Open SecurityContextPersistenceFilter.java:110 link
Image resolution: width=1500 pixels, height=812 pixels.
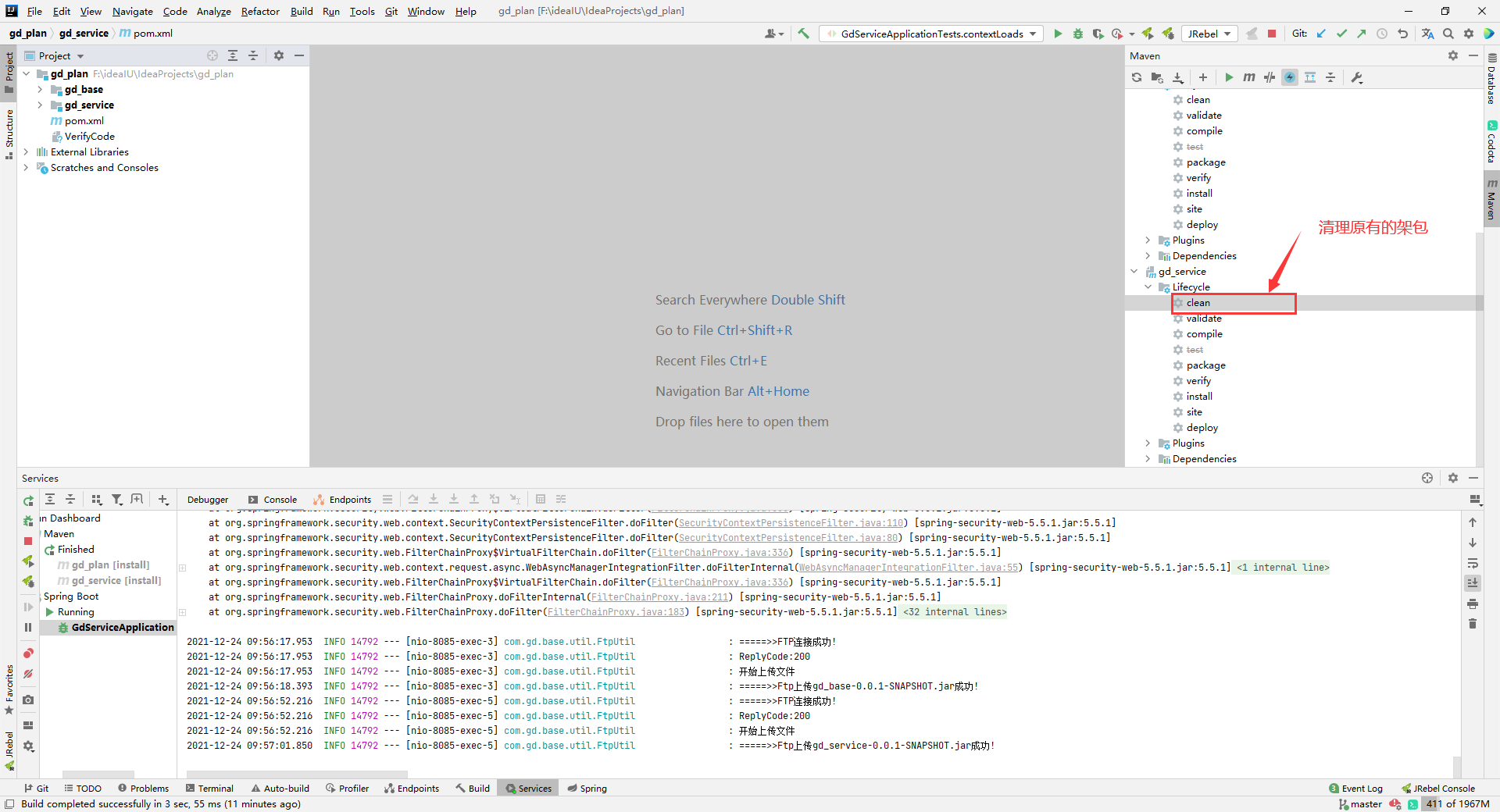click(x=791, y=522)
